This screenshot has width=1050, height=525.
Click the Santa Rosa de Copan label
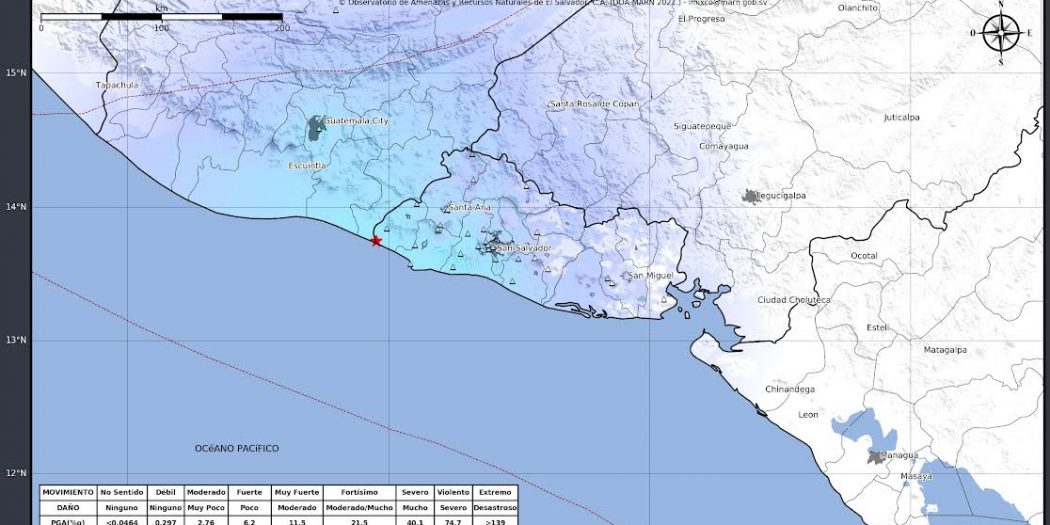pyautogui.click(x=594, y=104)
